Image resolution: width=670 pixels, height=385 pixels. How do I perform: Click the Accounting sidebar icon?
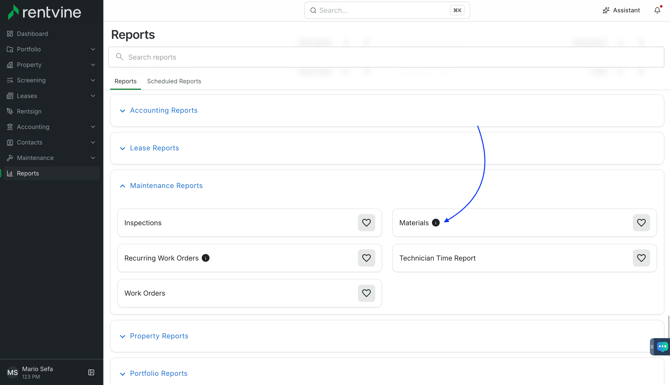10,127
